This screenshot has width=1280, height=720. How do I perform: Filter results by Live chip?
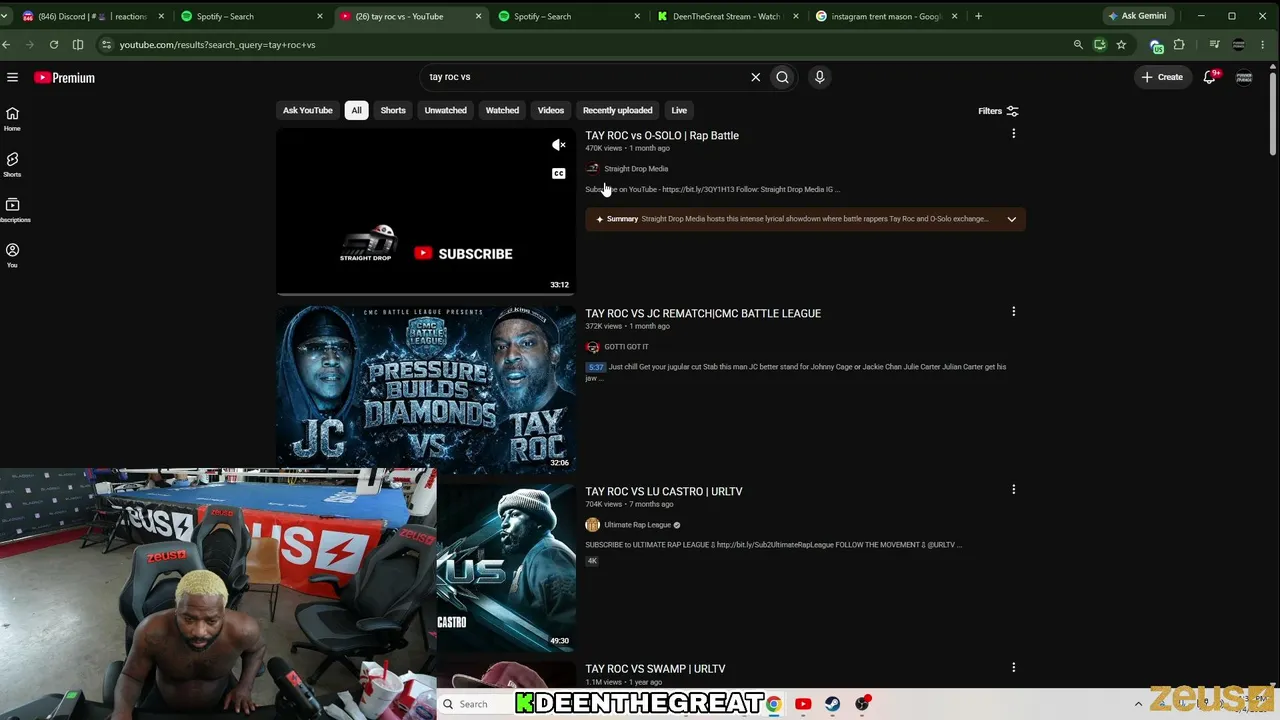679,110
